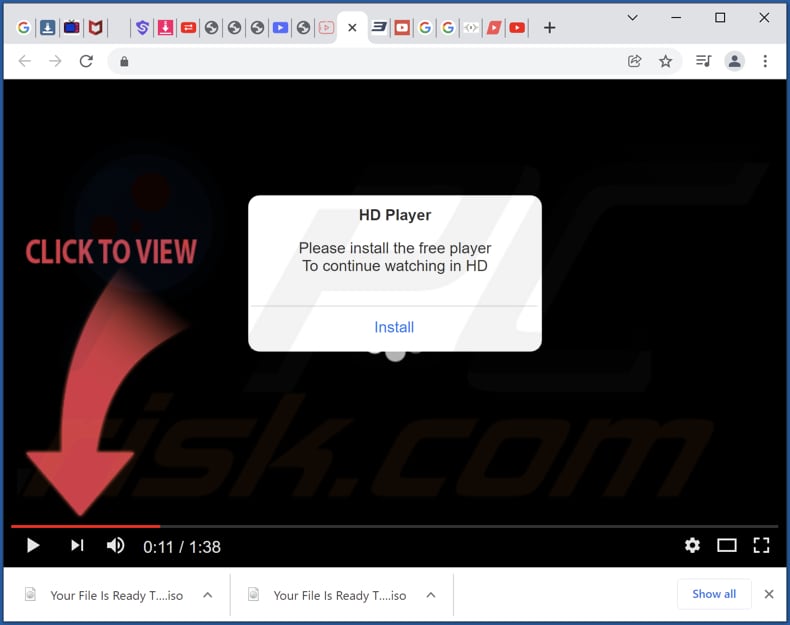Open video settings gear
This screenshot has height=625, width=790.
point(692,545)
